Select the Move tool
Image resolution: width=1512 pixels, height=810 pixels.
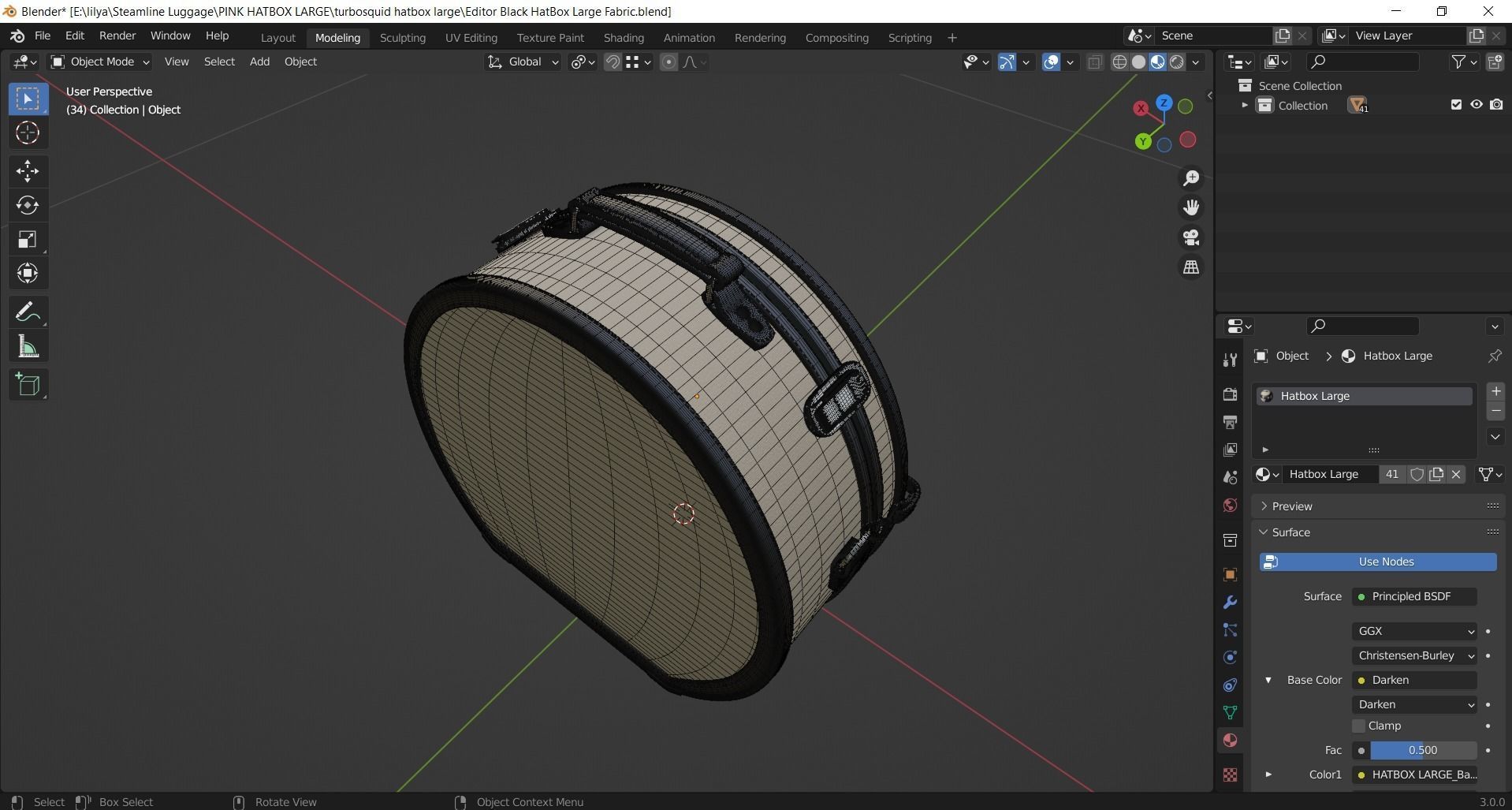(x=28, y=171)
